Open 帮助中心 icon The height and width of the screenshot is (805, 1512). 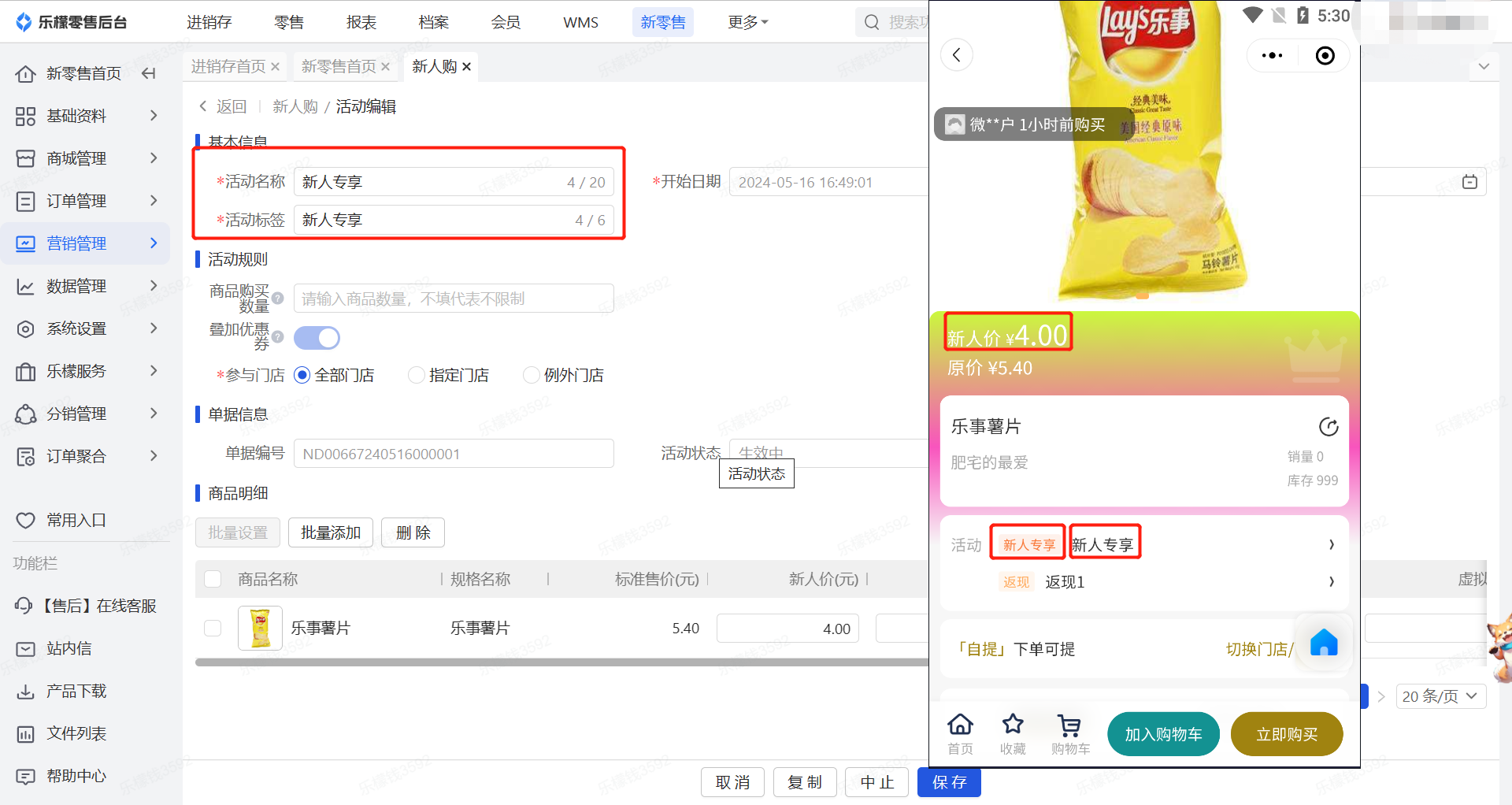click(25, 777)
